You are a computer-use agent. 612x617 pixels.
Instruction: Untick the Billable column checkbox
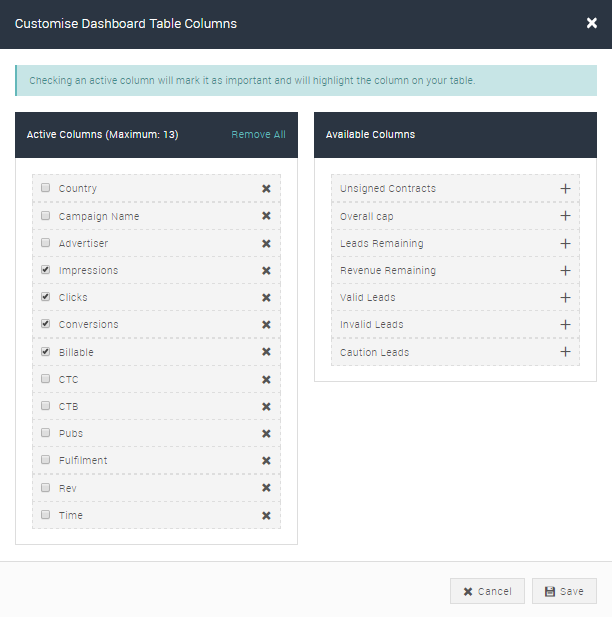coord(46,352)
